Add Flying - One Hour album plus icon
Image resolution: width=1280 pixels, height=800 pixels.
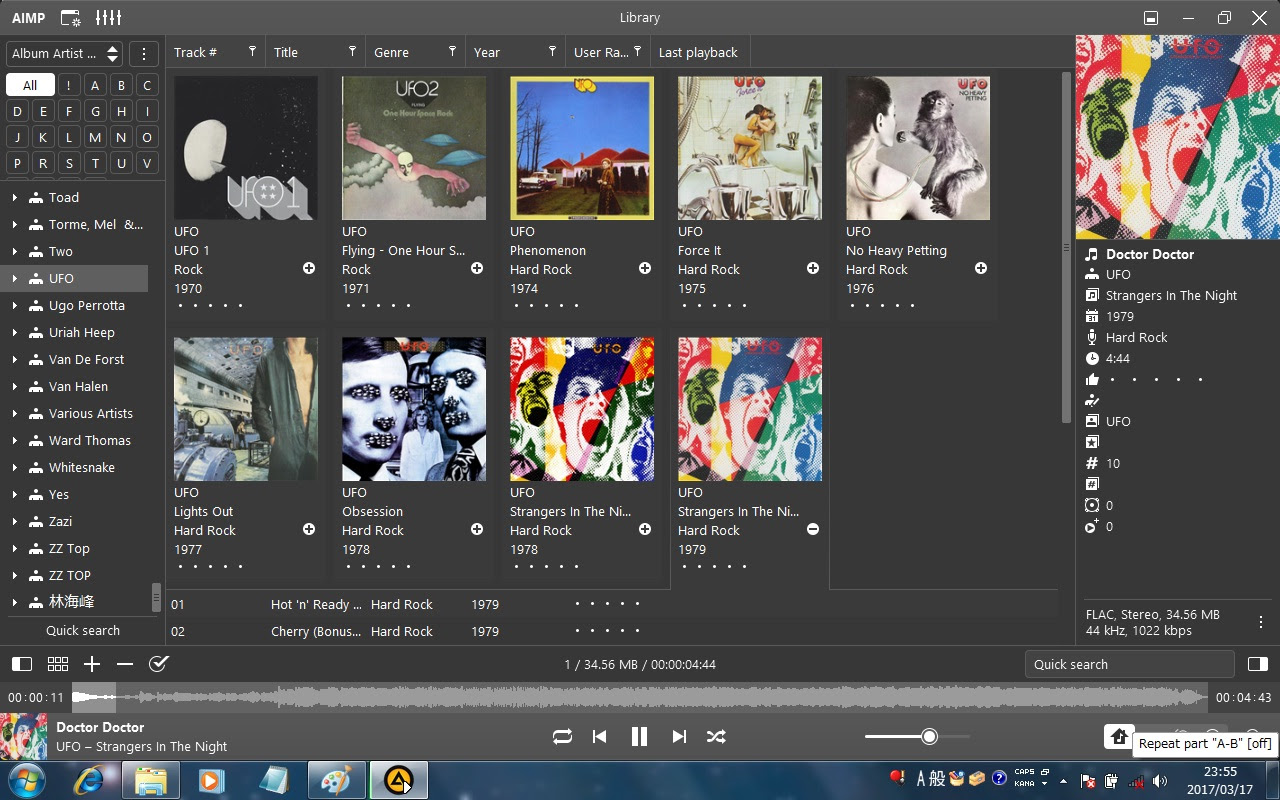coord(477,269)
